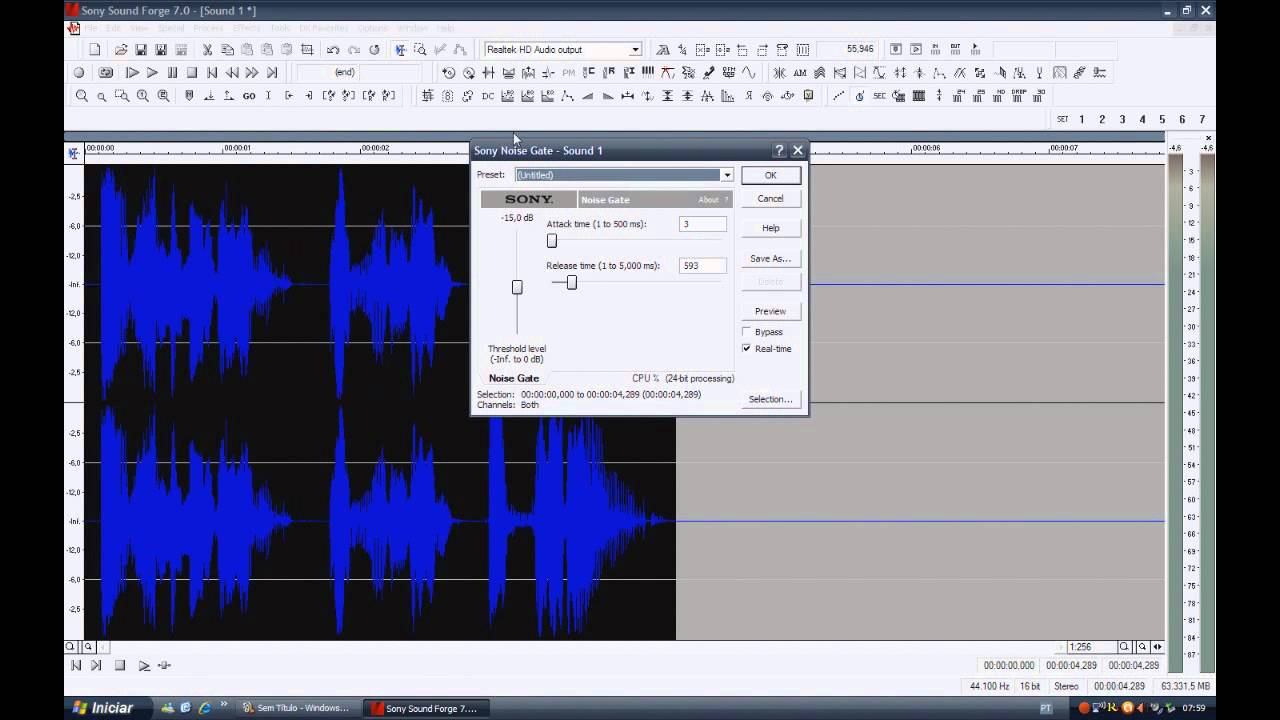The width and height of the screenshot is (1280, 720).
Task: Click the SET regions button
Action: pos(1062,119)
